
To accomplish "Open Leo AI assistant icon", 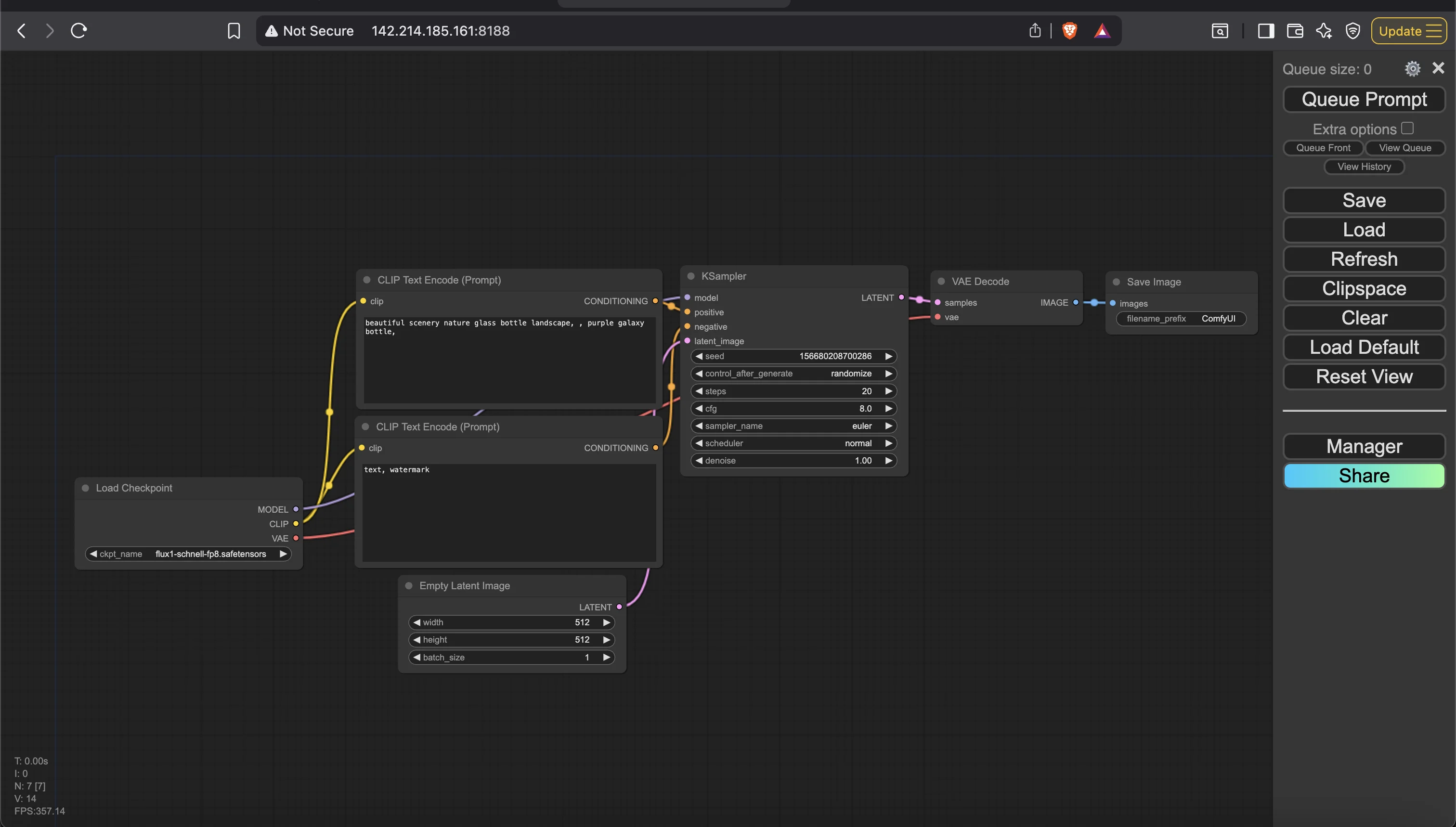I will (x=1324, y=31).
